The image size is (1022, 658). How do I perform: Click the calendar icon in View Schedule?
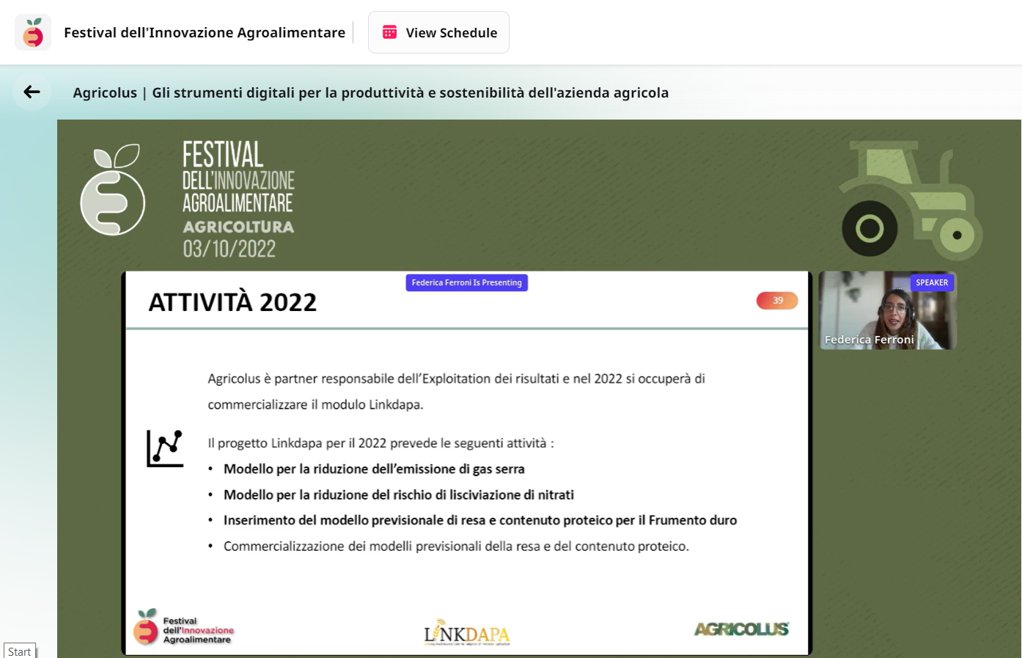[390, 33]
